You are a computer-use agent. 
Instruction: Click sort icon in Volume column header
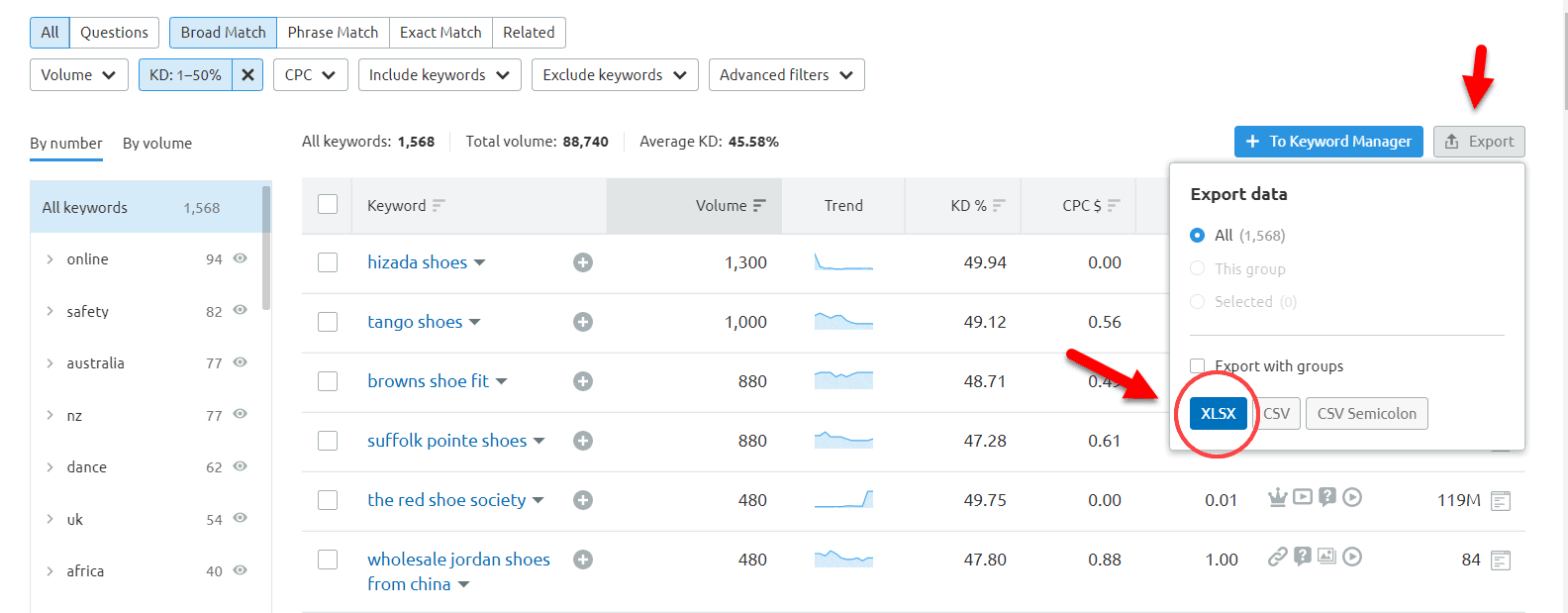pyautogui.click(x=759, y=206)
